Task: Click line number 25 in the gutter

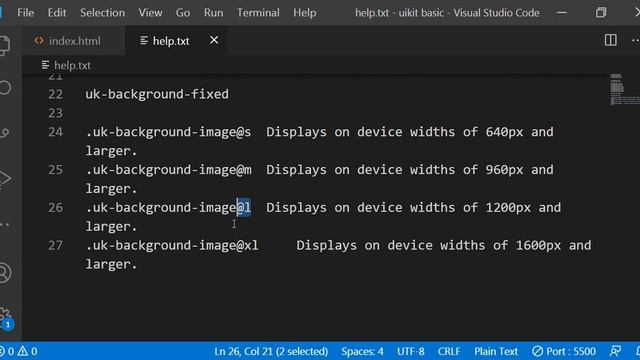Action: point(56,170)
